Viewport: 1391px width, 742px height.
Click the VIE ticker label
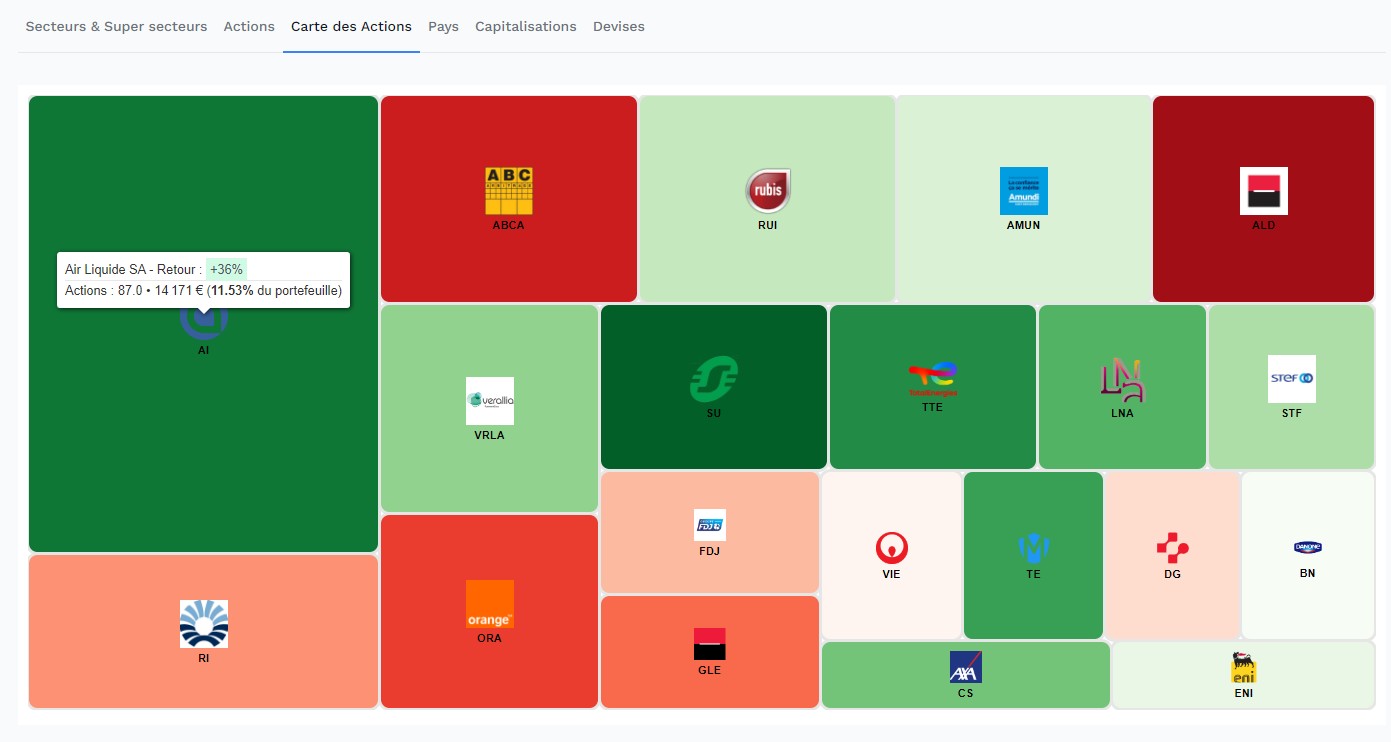891,575
